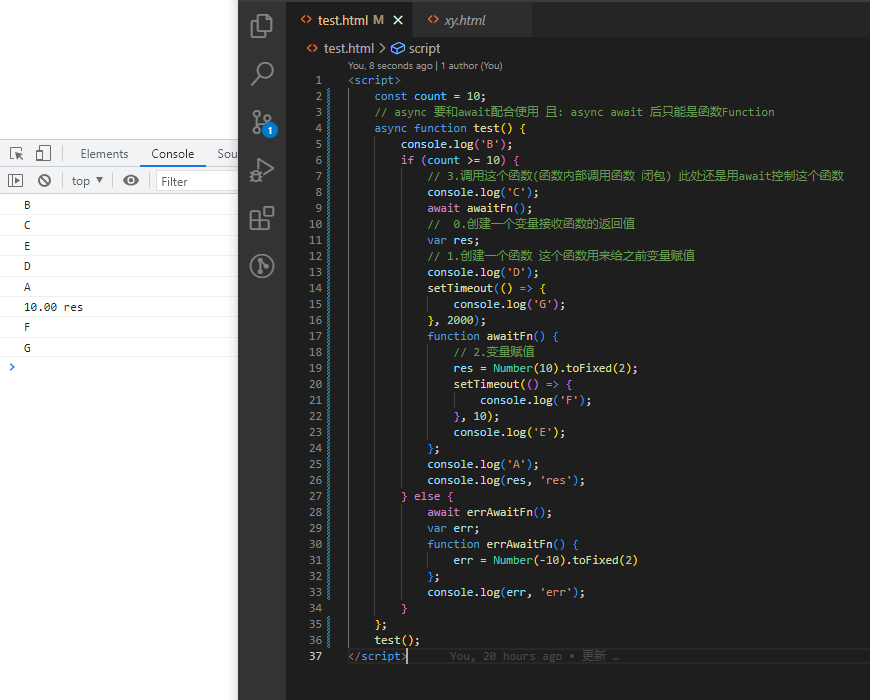870x700 pixels.
Task: Open the Git Graph icon in activity bar
Action: pyautogui.click(x=262, y=266)
